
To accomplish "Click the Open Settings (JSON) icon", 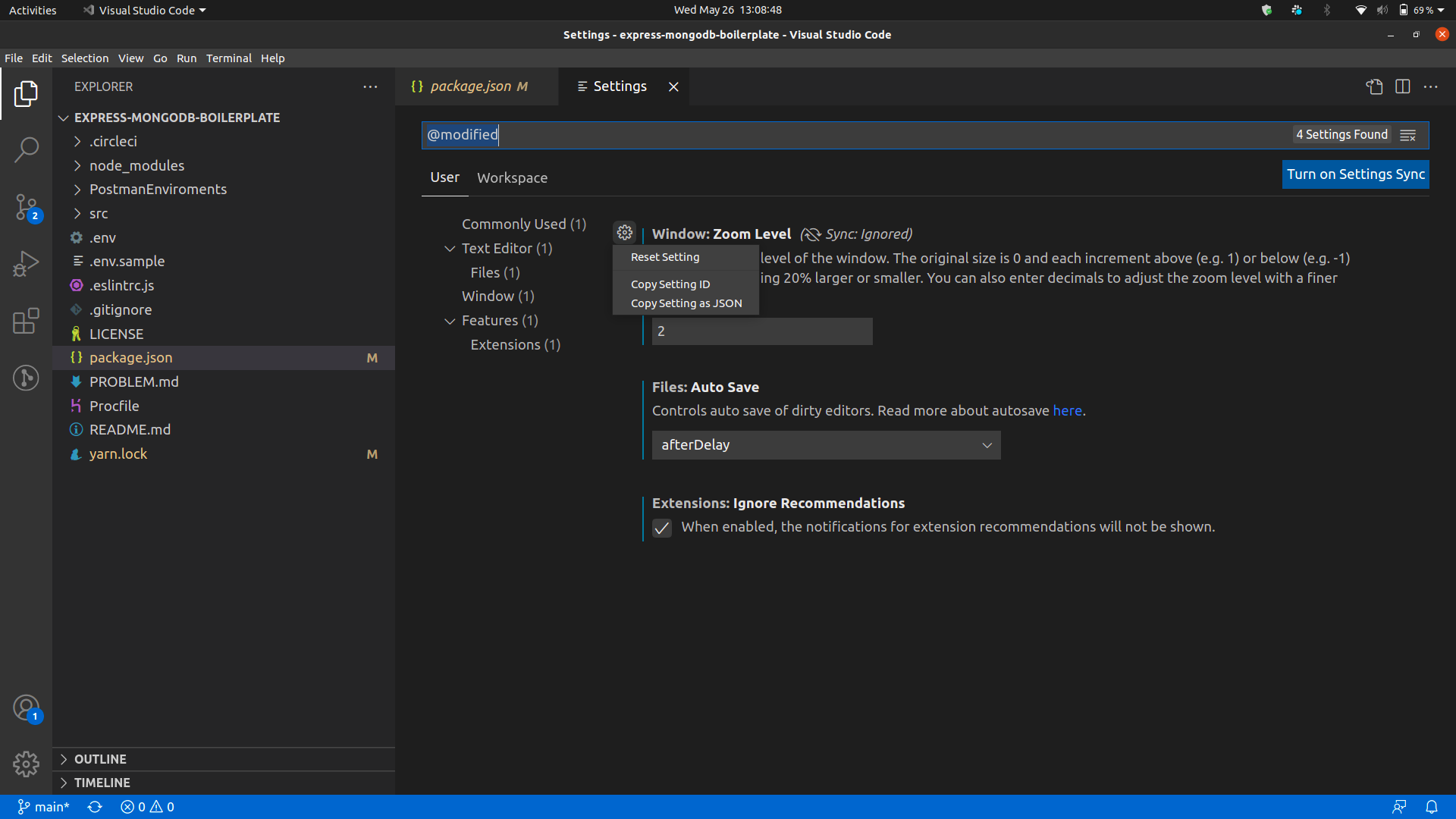I will point(1374,86).
